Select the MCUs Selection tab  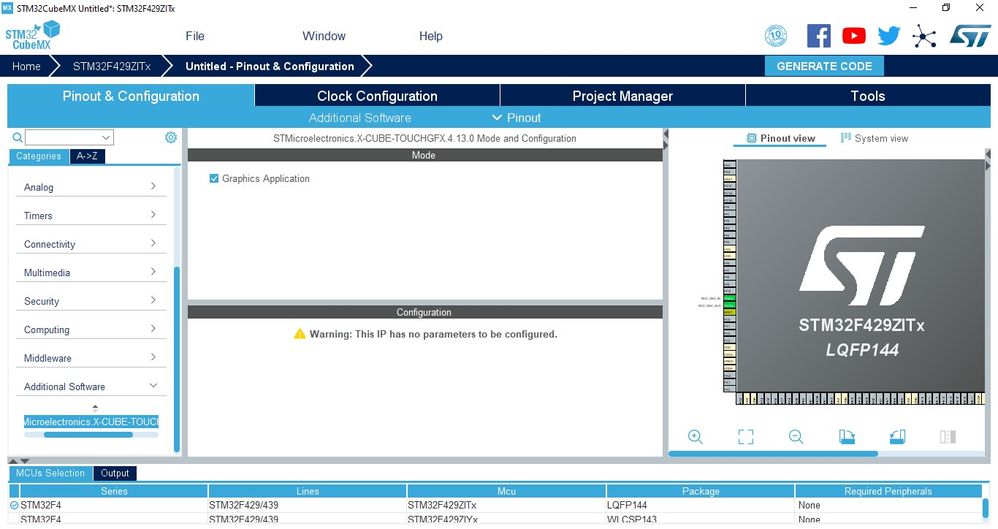pyautogui.click(x=50, y=473)
